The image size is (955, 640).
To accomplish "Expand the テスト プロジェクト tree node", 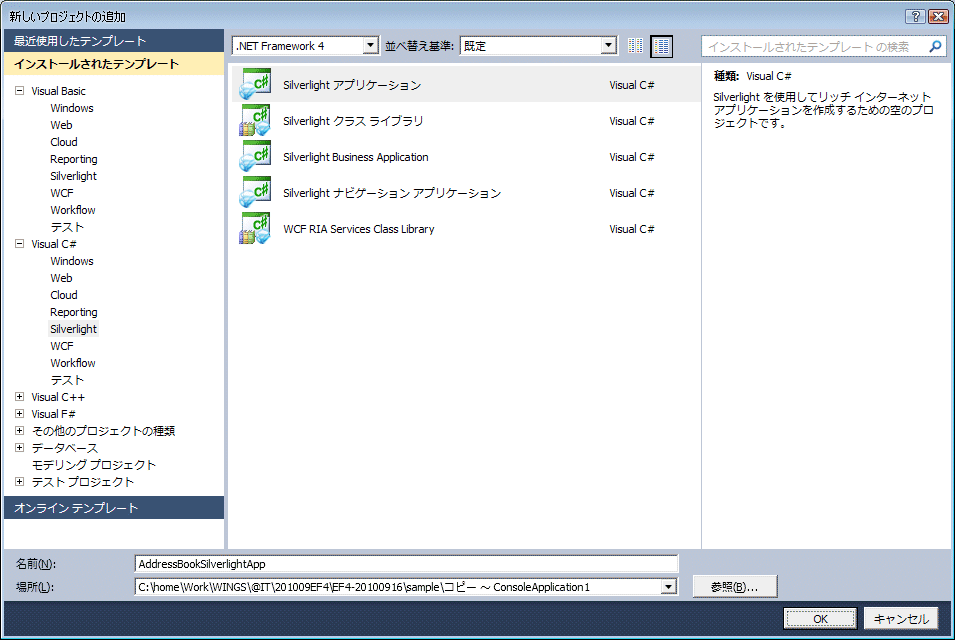I will (x=19, y=482).
